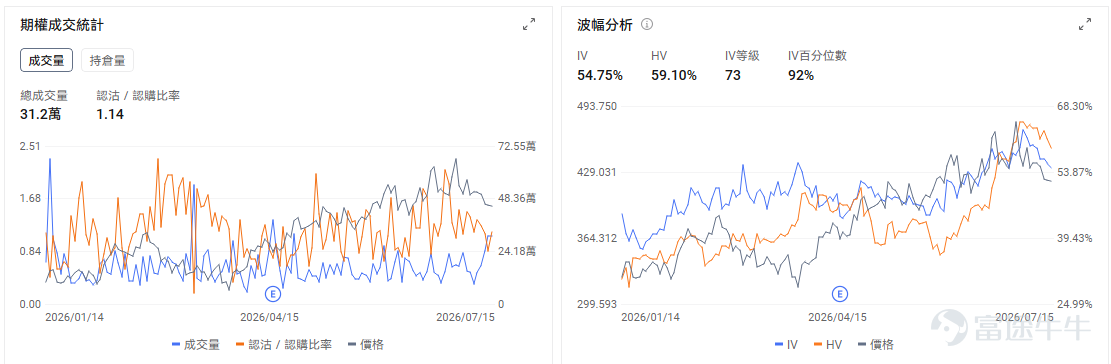Image resolution: width=1111 pixels, height=364 pixels.
Task: Select the 成交量 tab
Action: 46,60
